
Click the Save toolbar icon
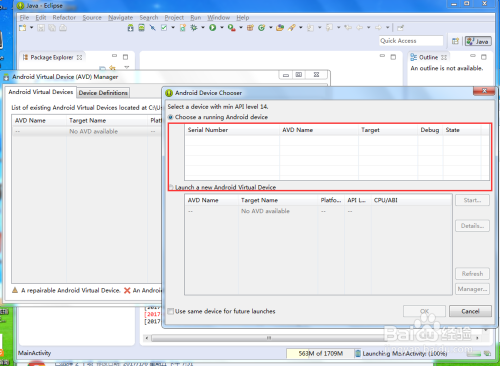(41, 28)
